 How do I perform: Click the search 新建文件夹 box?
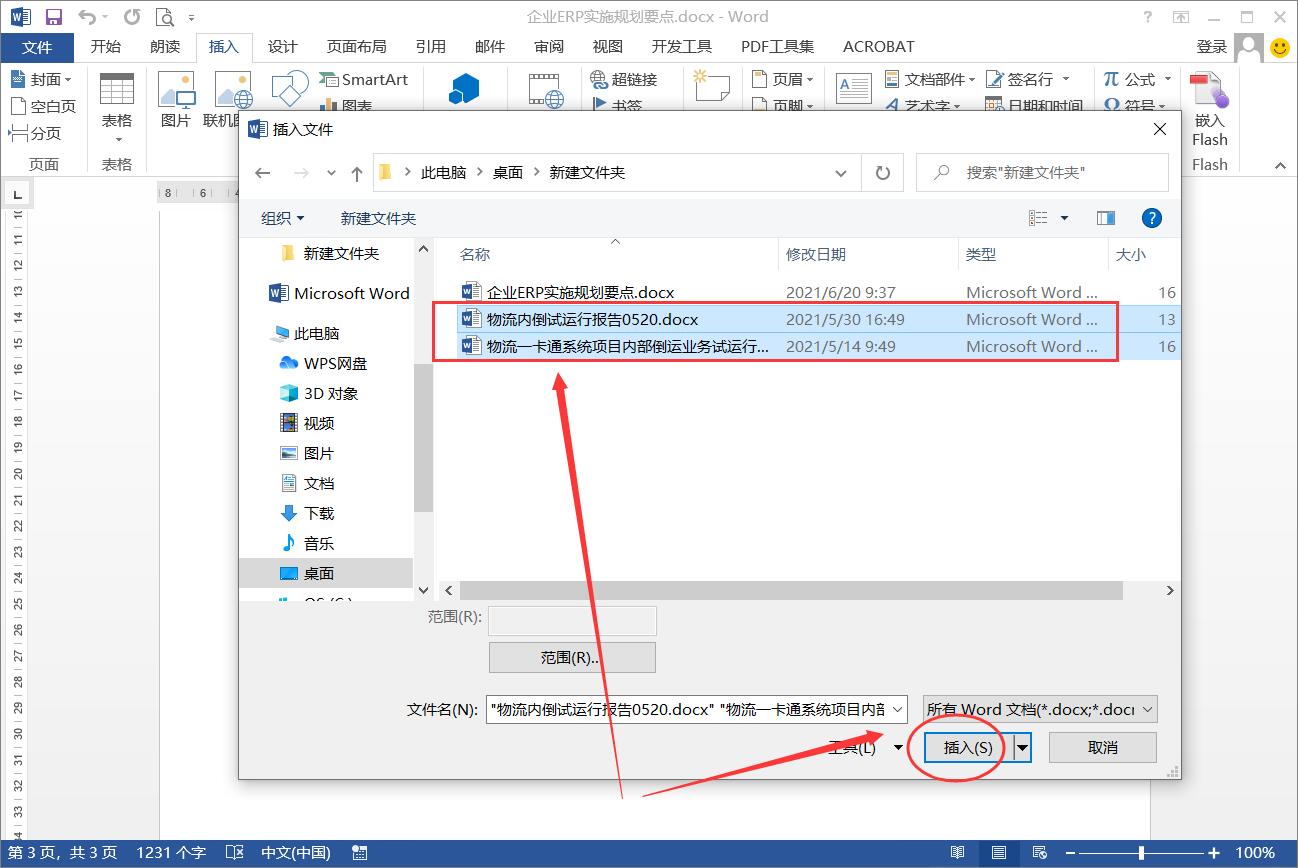[1042, 172]
